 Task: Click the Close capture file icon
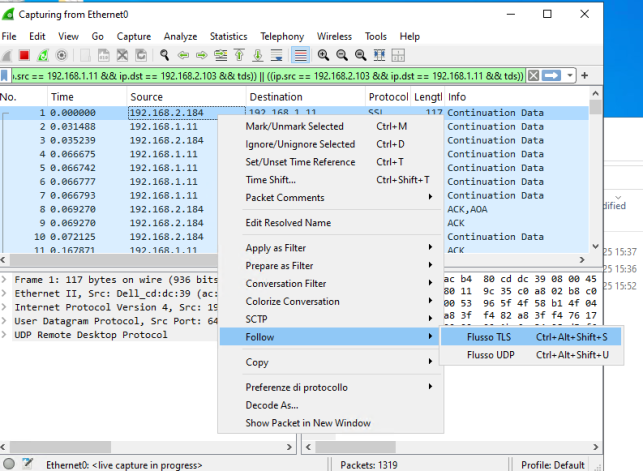(x=122, y=55)
